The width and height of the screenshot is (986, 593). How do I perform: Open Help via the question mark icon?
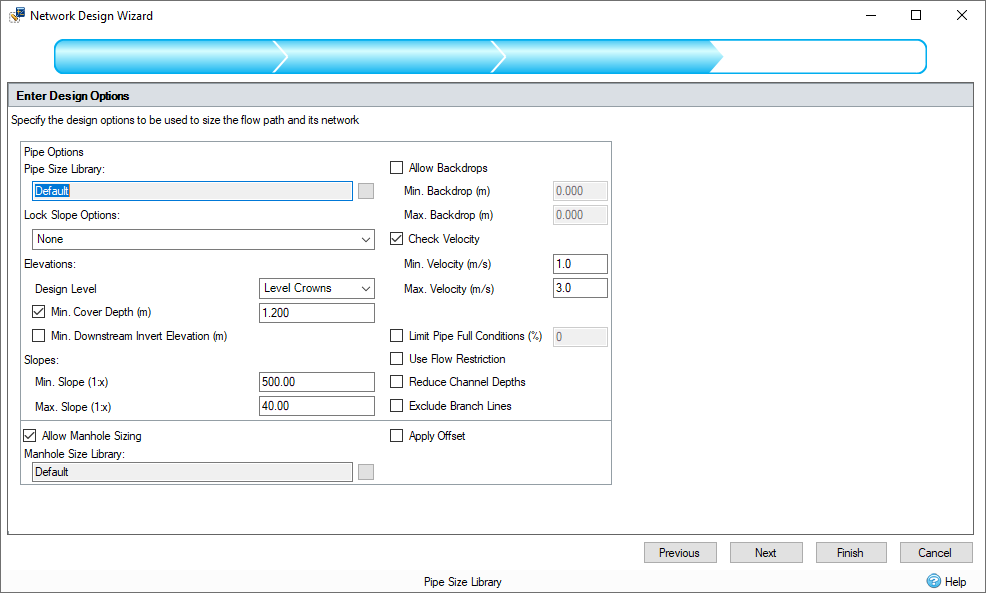[934, 581]
